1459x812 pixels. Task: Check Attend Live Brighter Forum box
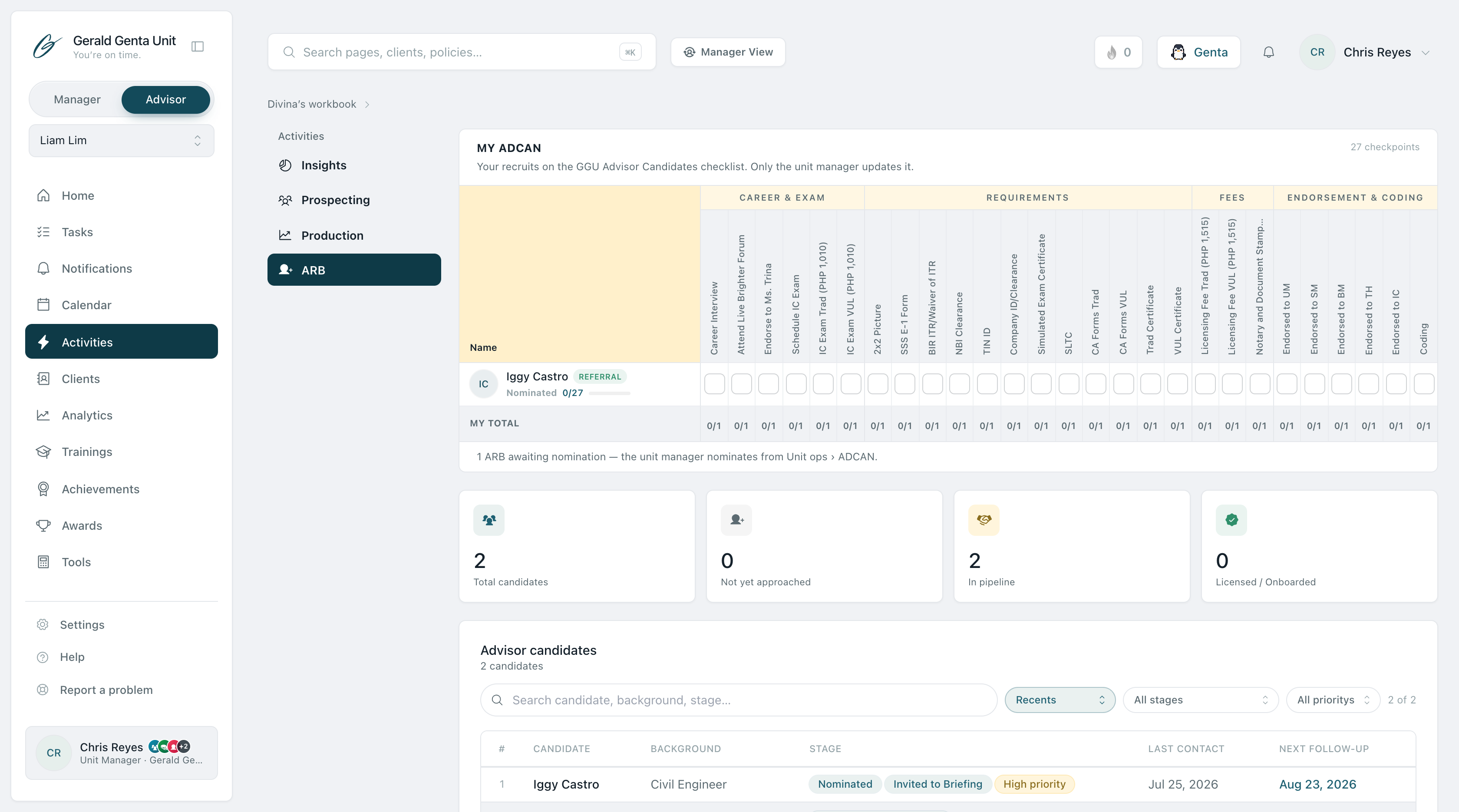[741, 384]
